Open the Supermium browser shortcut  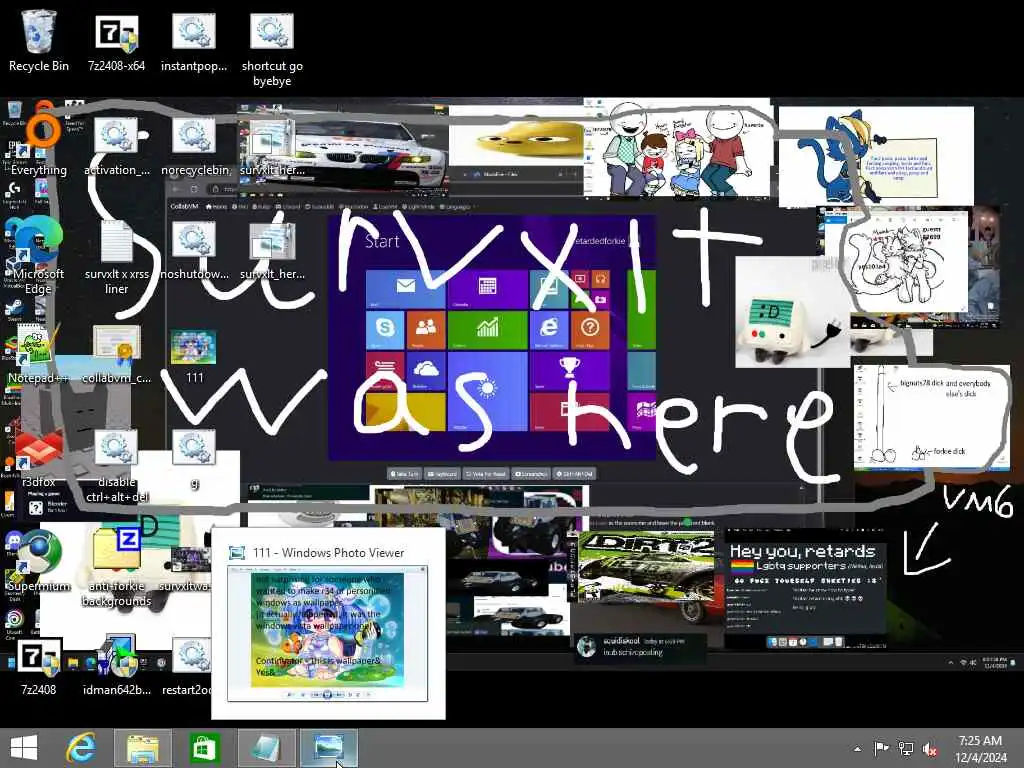39,560
